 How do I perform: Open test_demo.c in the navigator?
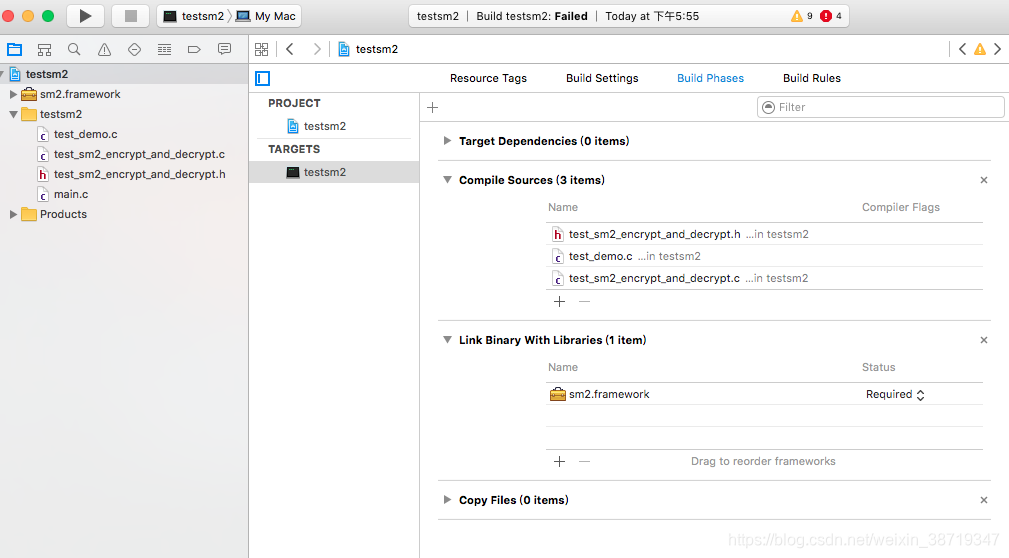point(85,134)
